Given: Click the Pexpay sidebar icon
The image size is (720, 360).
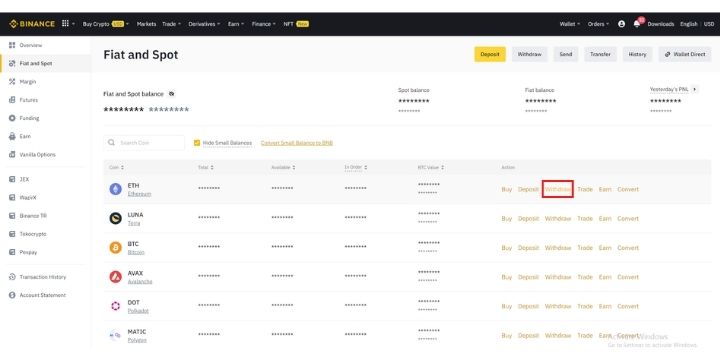Looking at the screenshot, I should point(12,252).
